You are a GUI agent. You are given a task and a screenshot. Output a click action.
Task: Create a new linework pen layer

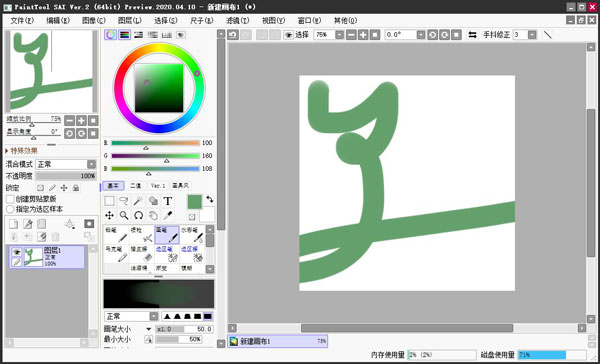tap(28, 224)
